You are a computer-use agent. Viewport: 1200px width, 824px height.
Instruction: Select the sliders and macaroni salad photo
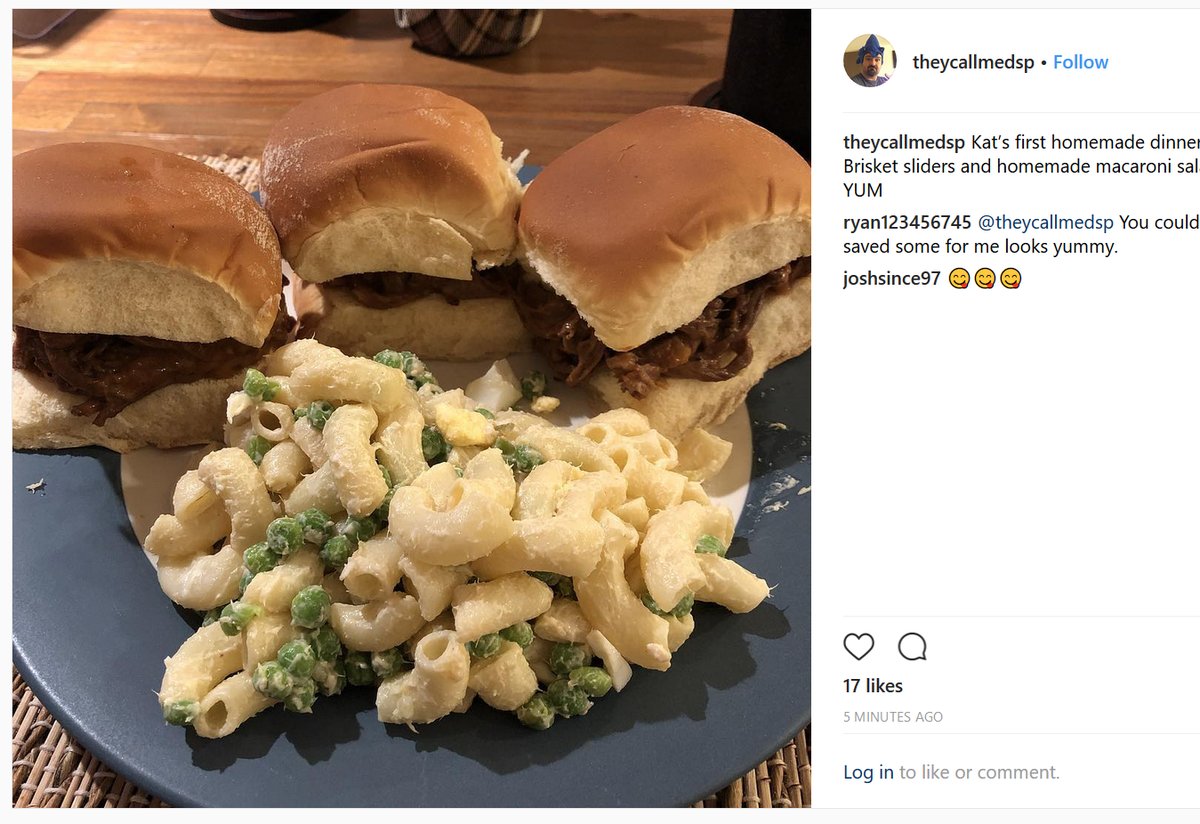(412, 408)
